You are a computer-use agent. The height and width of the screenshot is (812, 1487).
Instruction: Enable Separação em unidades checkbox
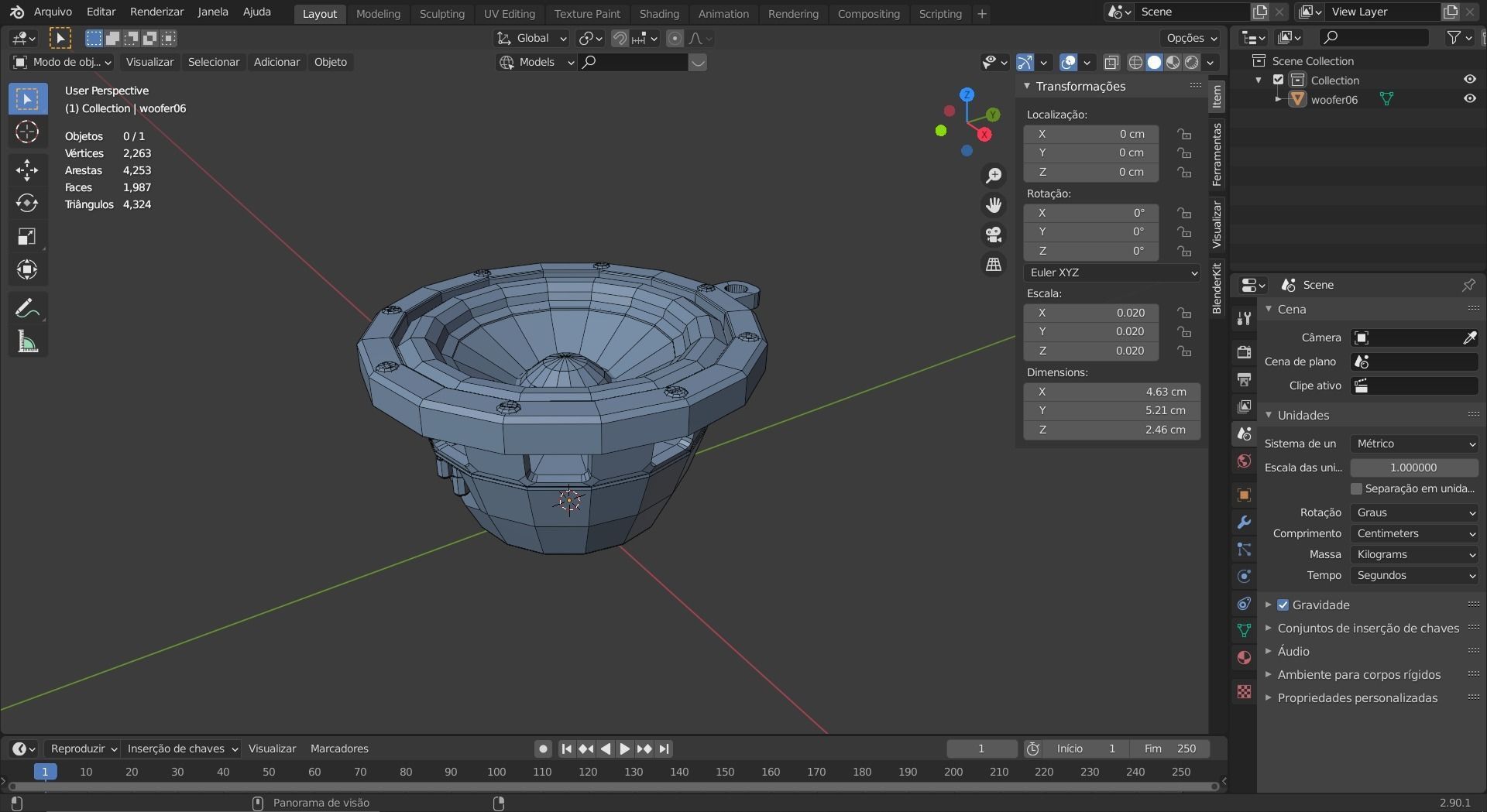pos(1356,488)
